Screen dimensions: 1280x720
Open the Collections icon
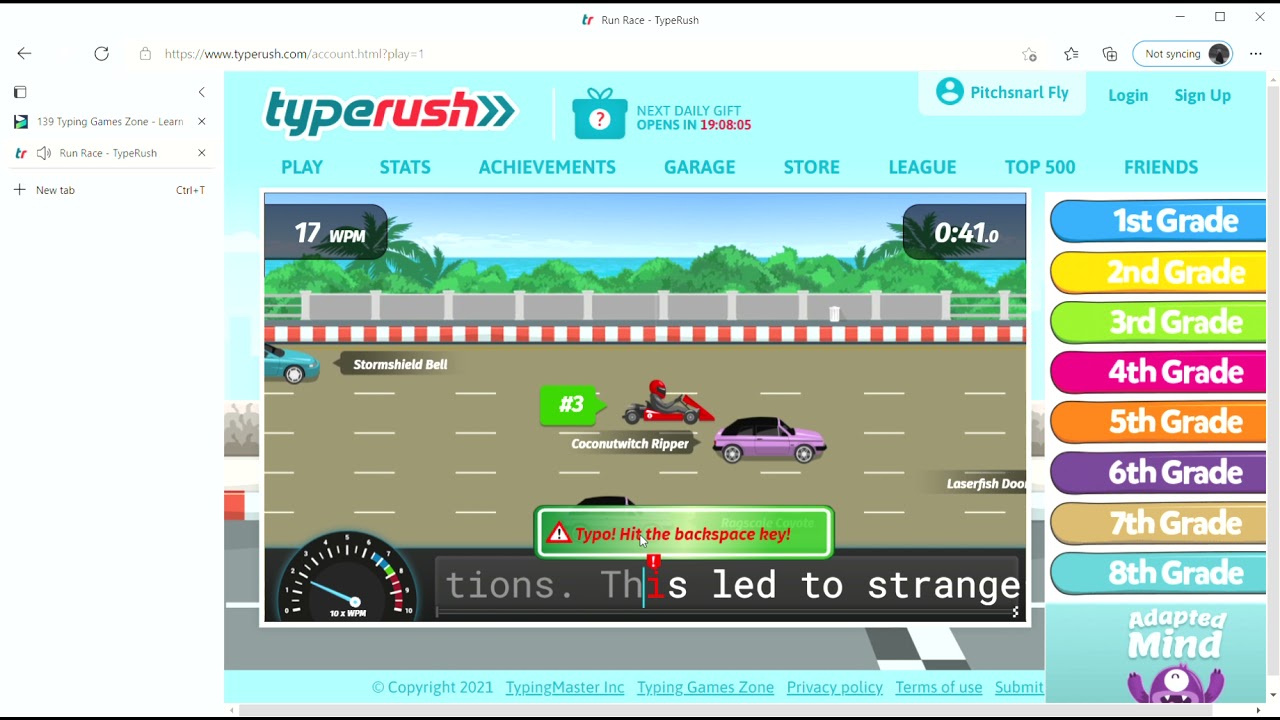pyautogui.click(x=1110, y=54)
